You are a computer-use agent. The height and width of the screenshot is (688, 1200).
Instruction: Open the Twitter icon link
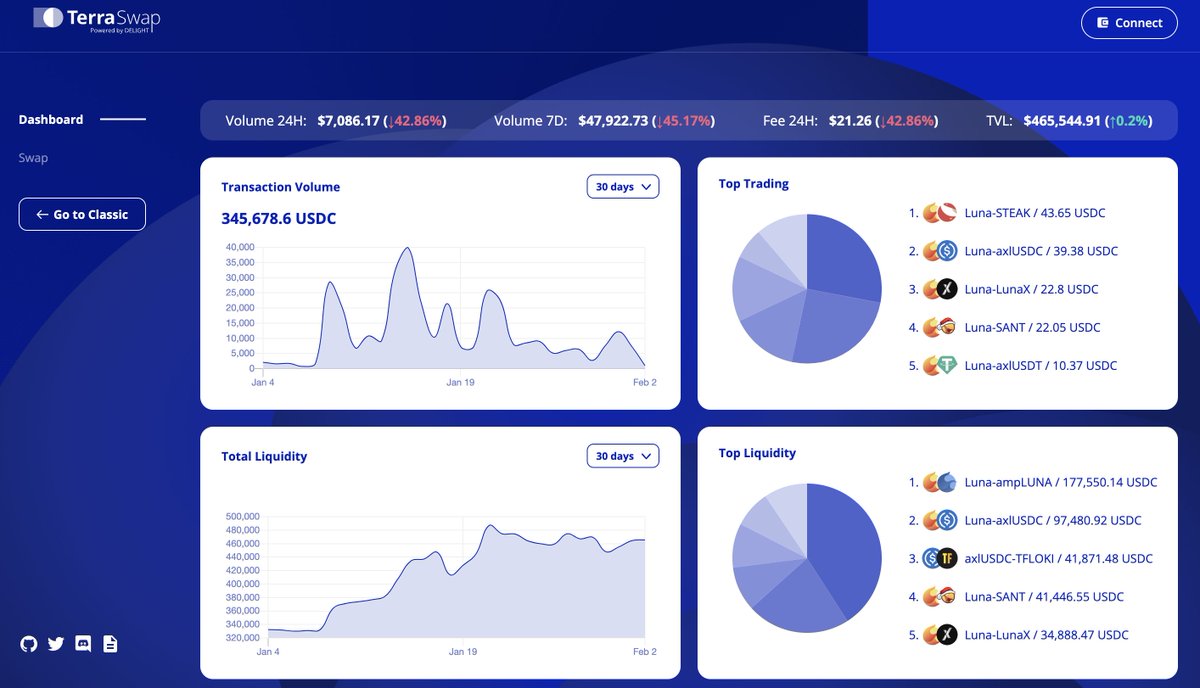point(56,644)
